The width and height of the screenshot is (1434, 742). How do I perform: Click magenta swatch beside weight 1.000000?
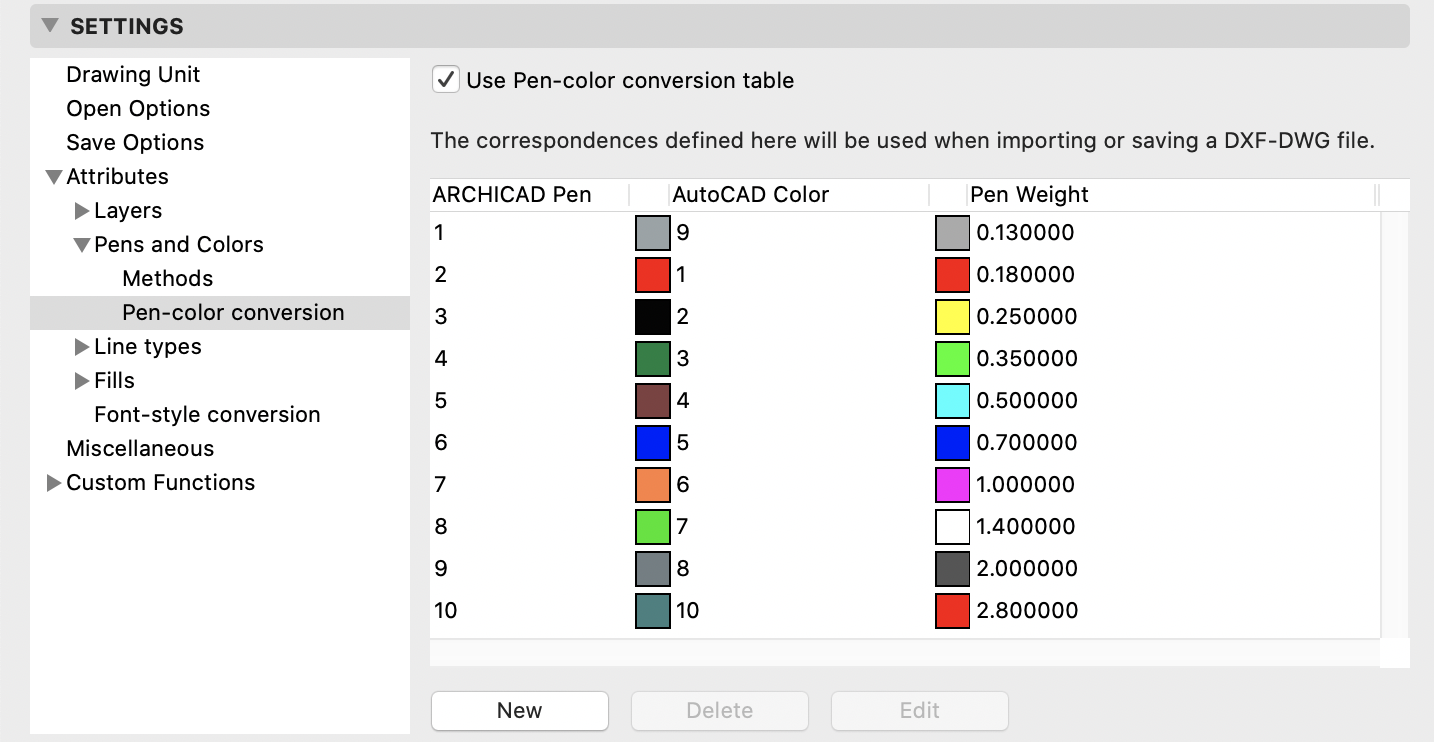(953, 485)
